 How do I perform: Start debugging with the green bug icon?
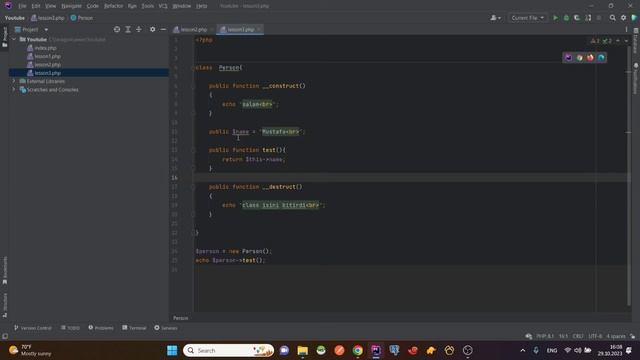(x=566, y=18)
